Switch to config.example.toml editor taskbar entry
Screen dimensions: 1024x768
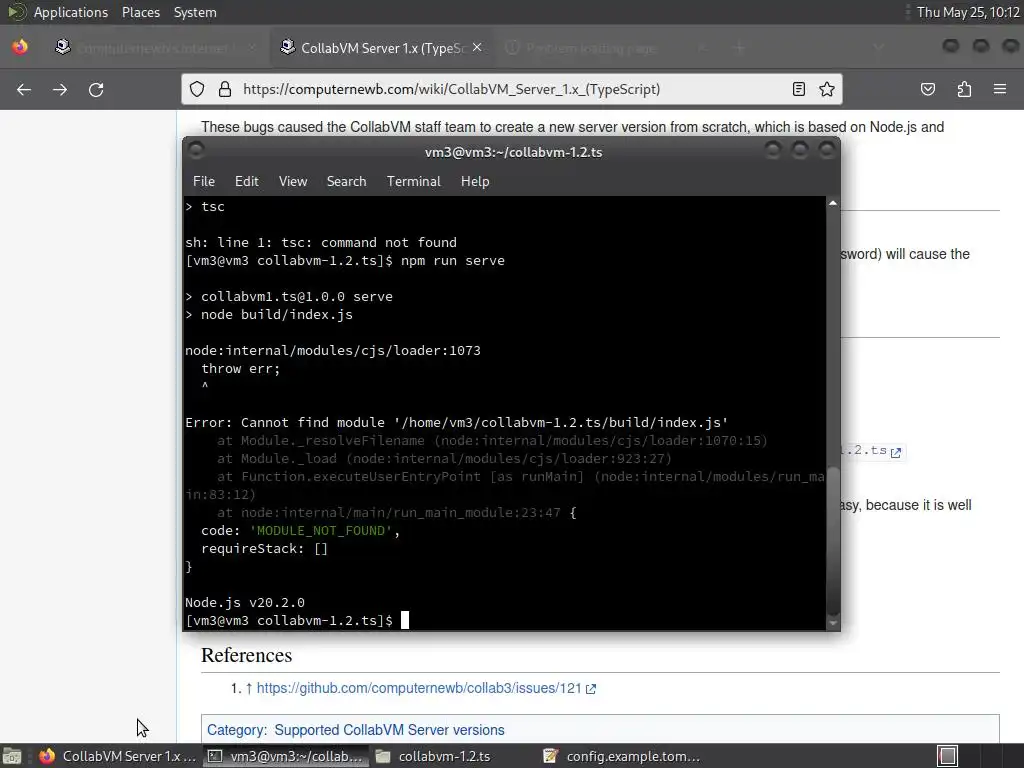click(x=623, y=756)
